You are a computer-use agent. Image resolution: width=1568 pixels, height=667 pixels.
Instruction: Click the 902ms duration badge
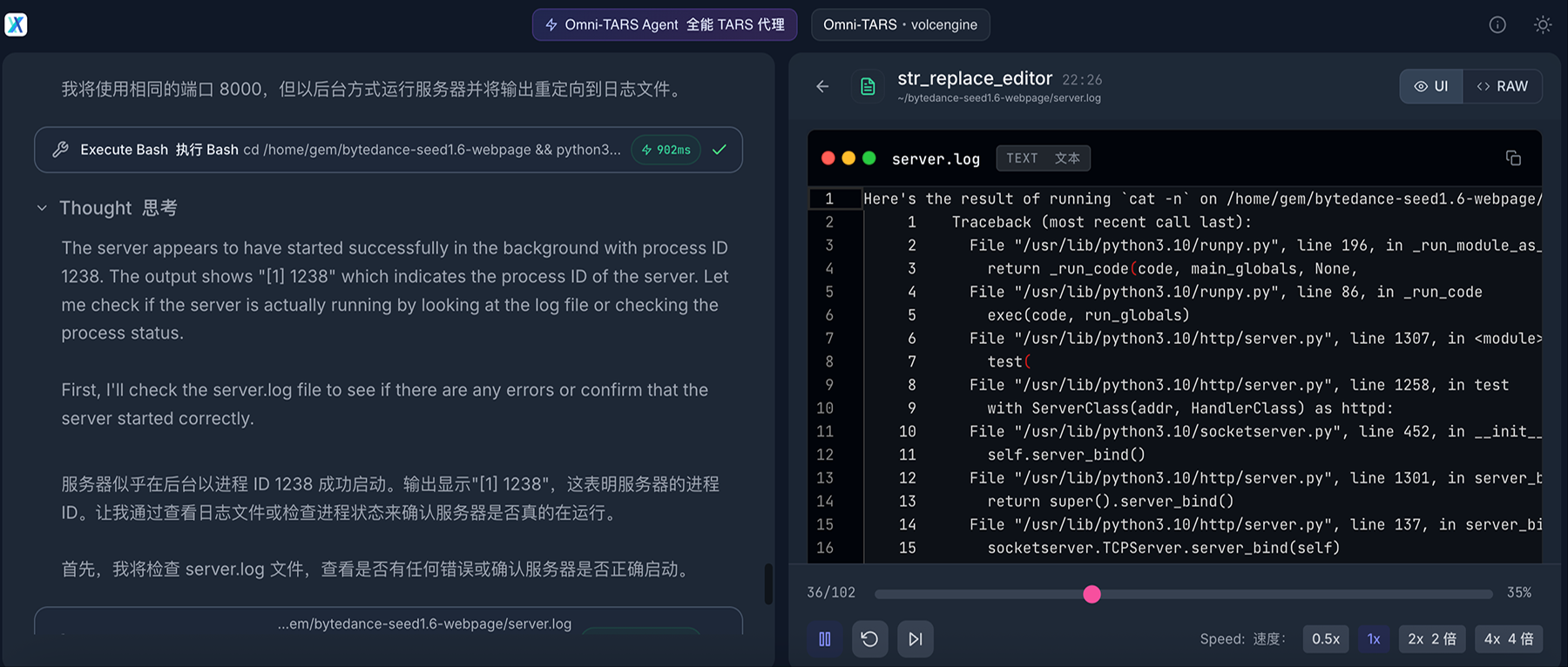tap(666, 150)
